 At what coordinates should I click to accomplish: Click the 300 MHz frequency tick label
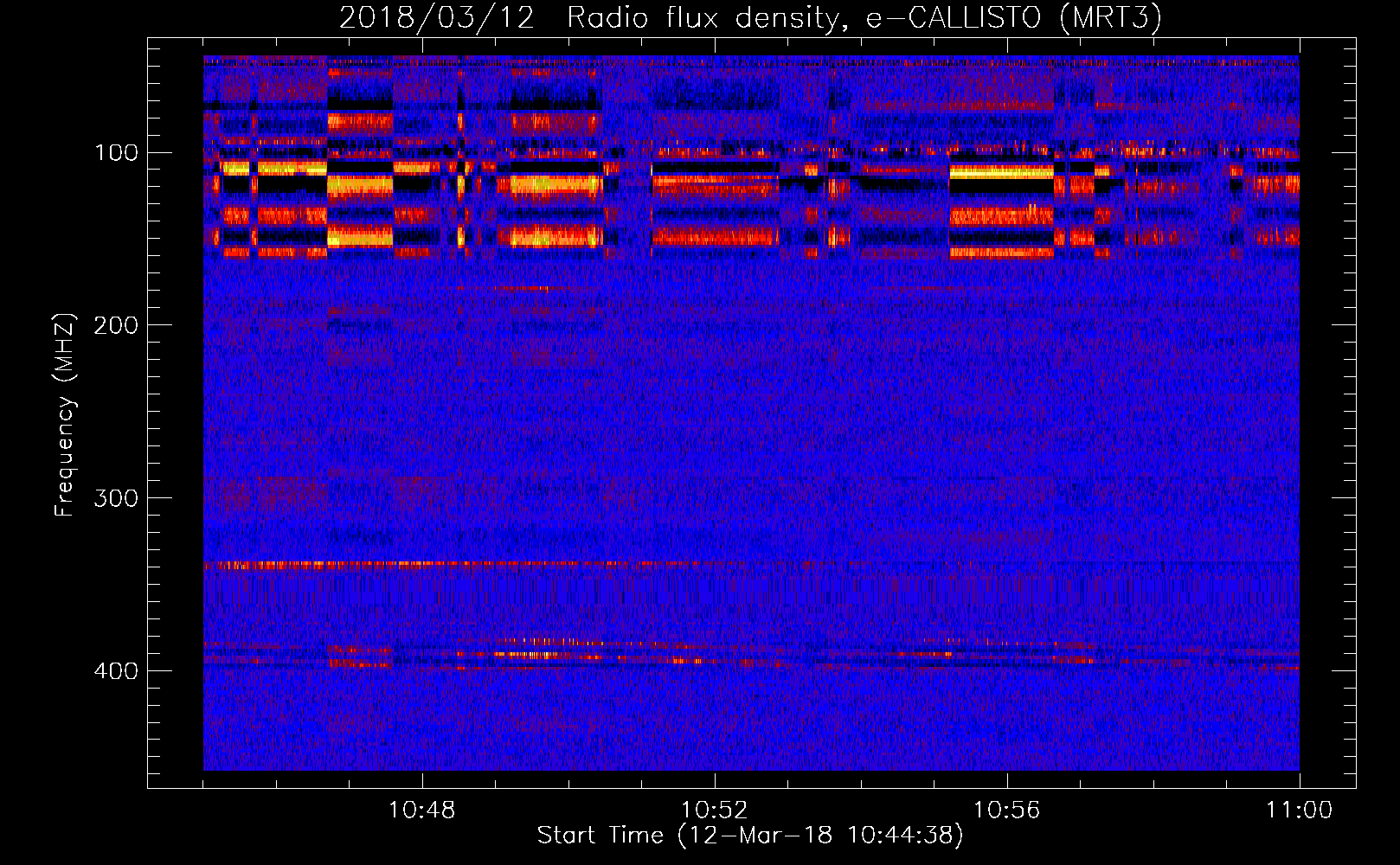click(116, 498)
